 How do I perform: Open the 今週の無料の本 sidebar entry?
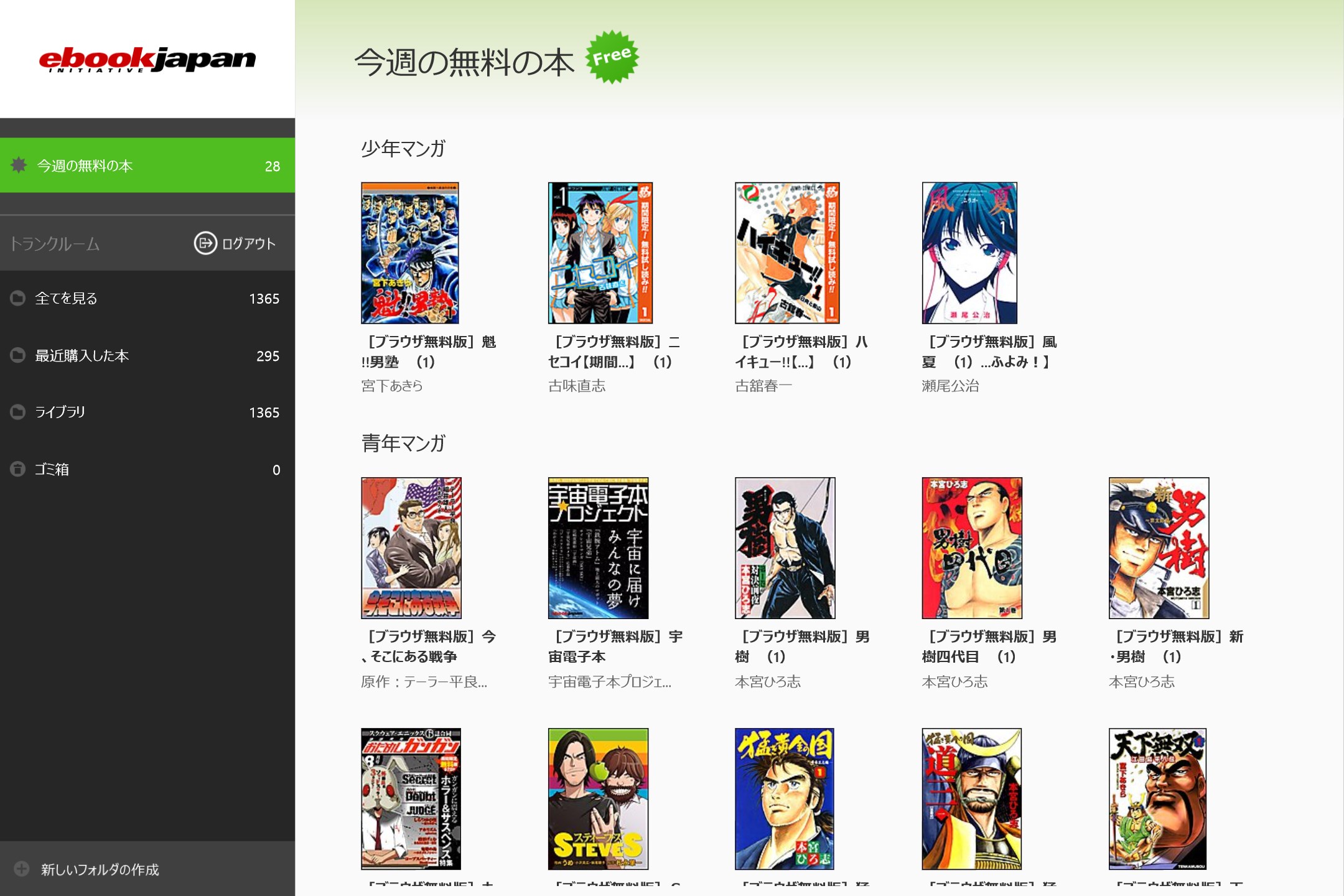coord(147,166)
